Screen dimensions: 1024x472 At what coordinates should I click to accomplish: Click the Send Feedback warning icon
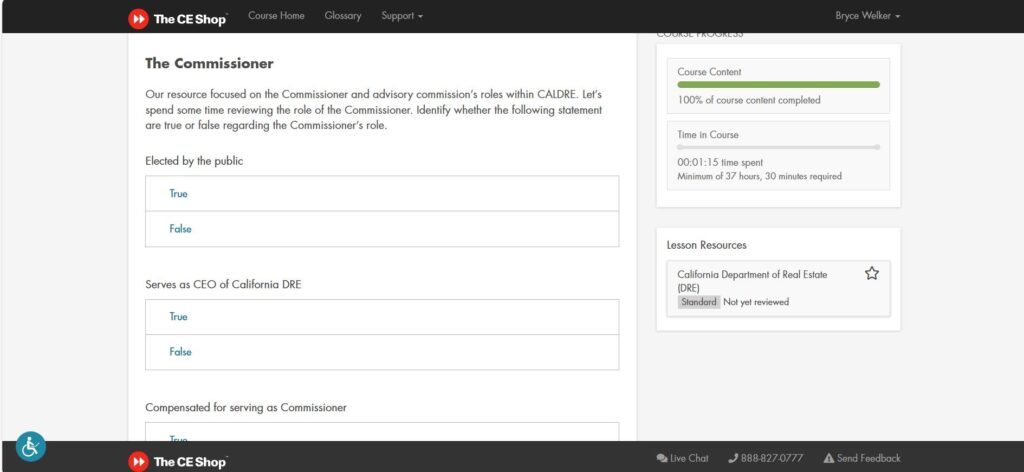pyautogui.click(x=828, y=458)
